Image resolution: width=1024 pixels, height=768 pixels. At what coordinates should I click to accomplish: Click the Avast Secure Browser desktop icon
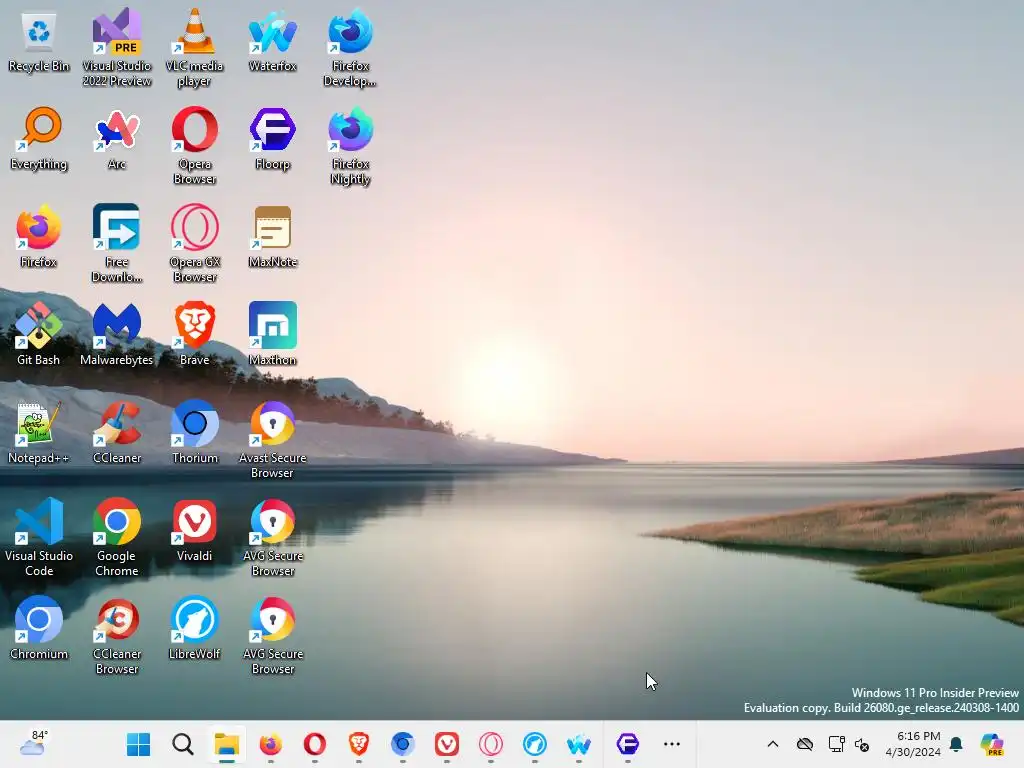(x=273, y=440)
